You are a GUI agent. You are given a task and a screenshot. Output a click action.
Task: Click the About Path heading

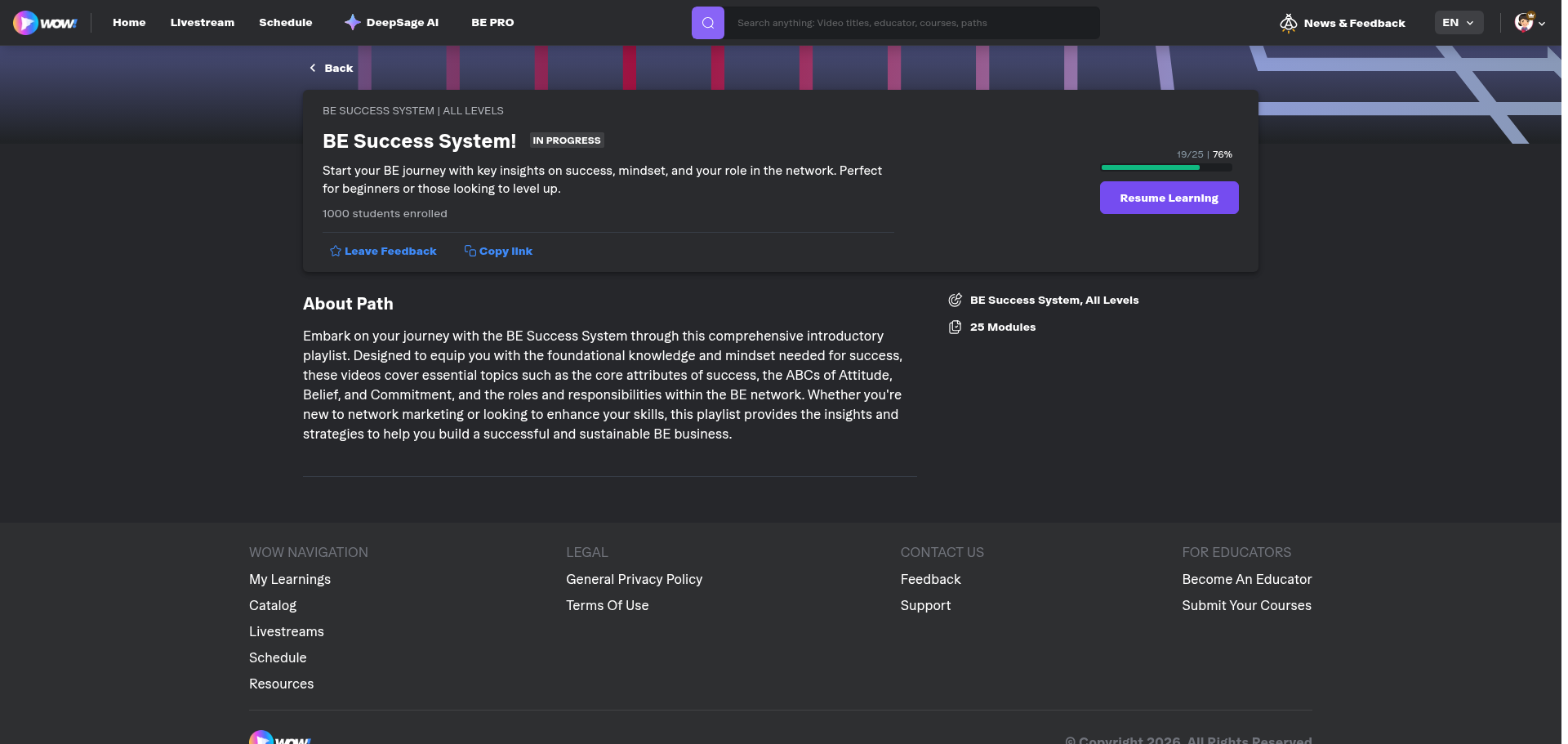click(348, 304)
